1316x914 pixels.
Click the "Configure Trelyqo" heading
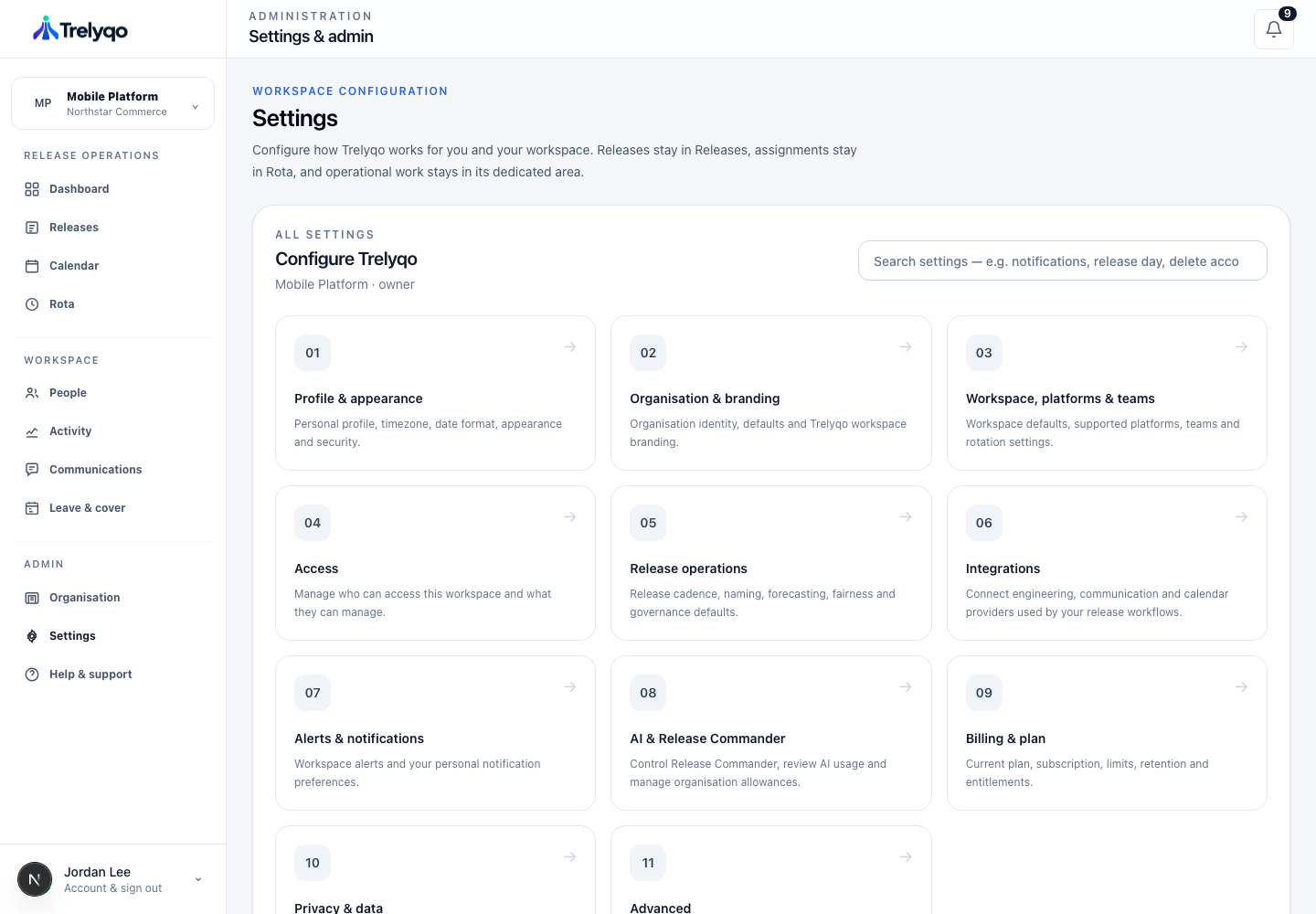point(346,259)
